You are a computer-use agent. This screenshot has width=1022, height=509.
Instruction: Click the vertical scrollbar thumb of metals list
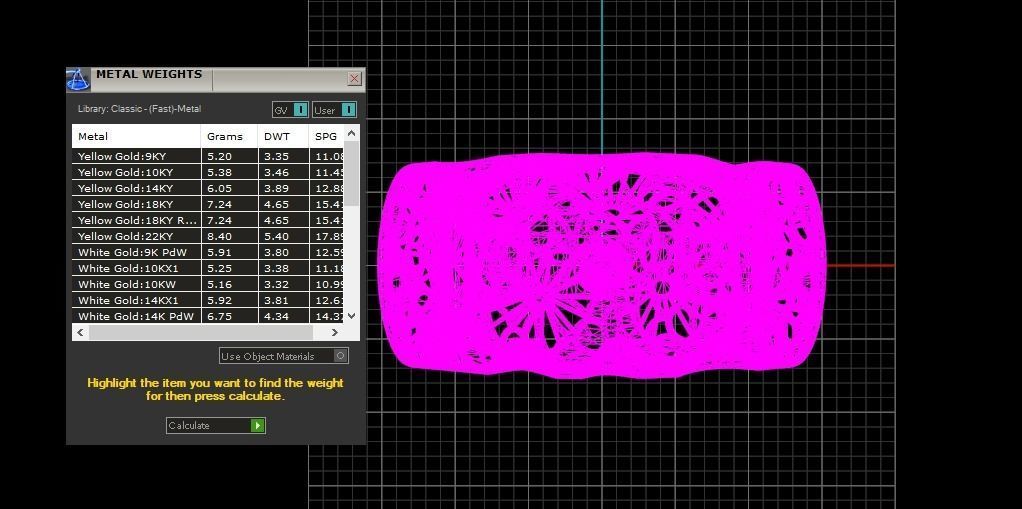click(351, 173)
